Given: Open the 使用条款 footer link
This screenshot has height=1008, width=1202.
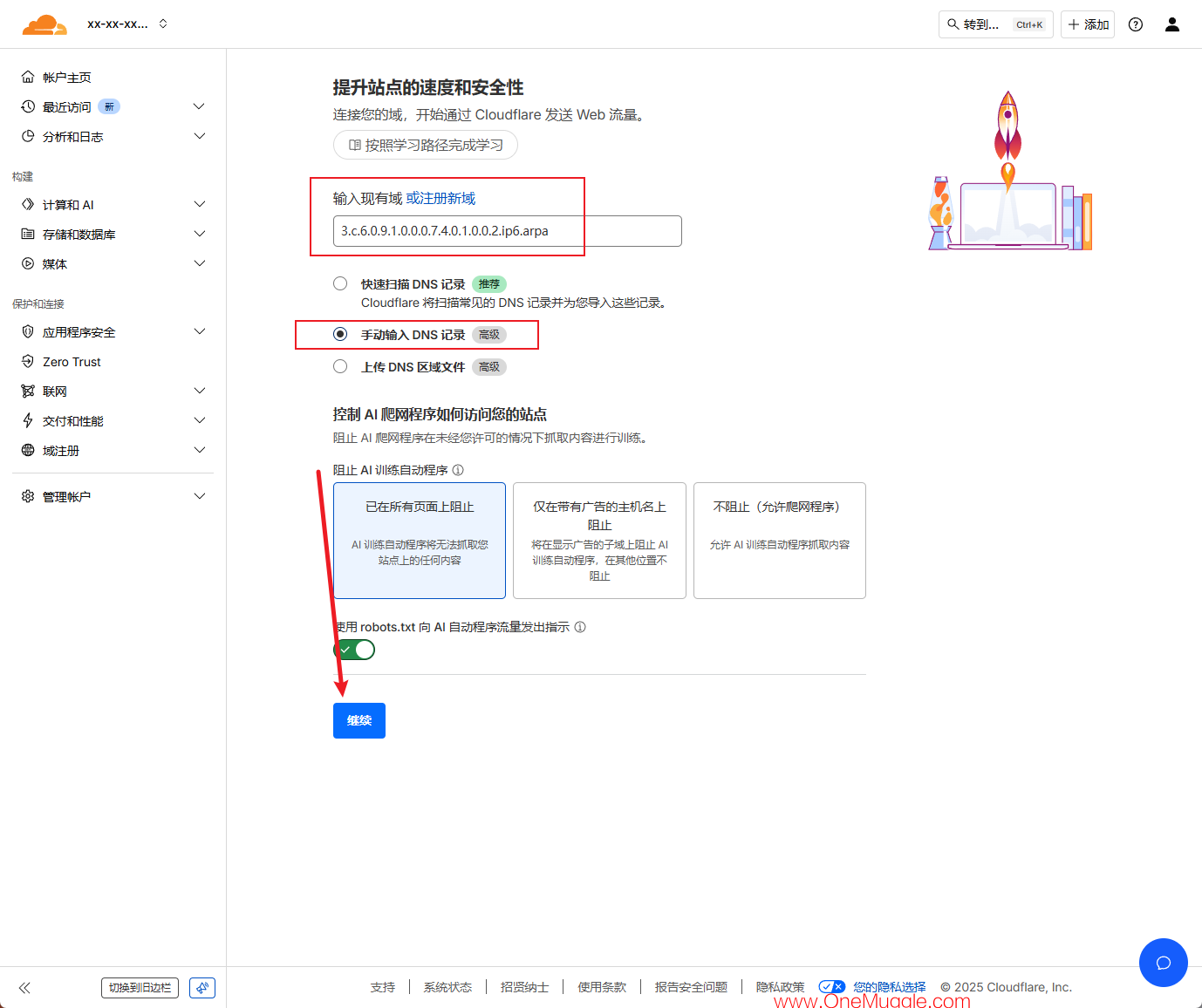Looking at the screenshot, I should click(602, 987).
